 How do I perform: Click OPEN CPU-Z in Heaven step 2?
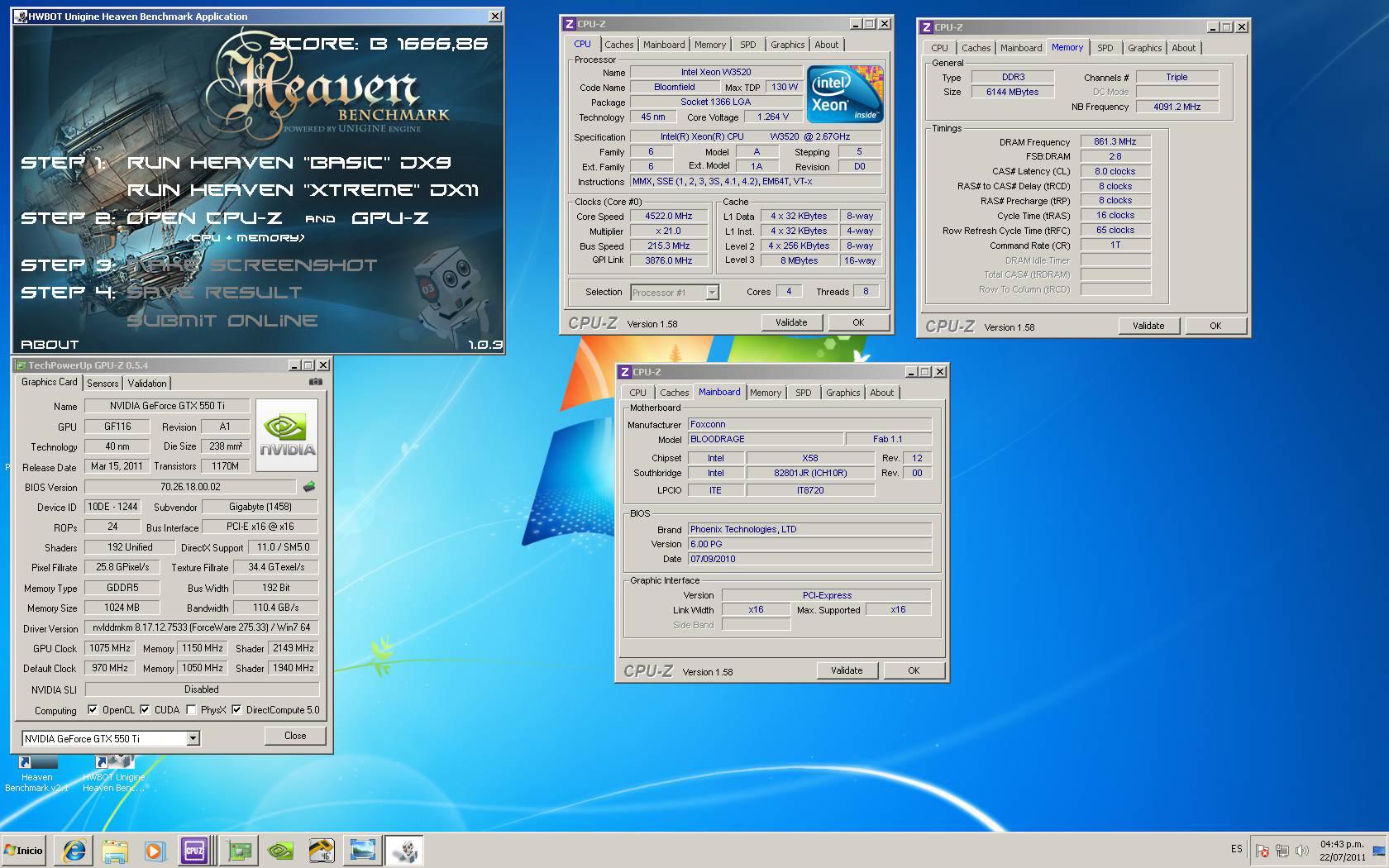[204, 218]
